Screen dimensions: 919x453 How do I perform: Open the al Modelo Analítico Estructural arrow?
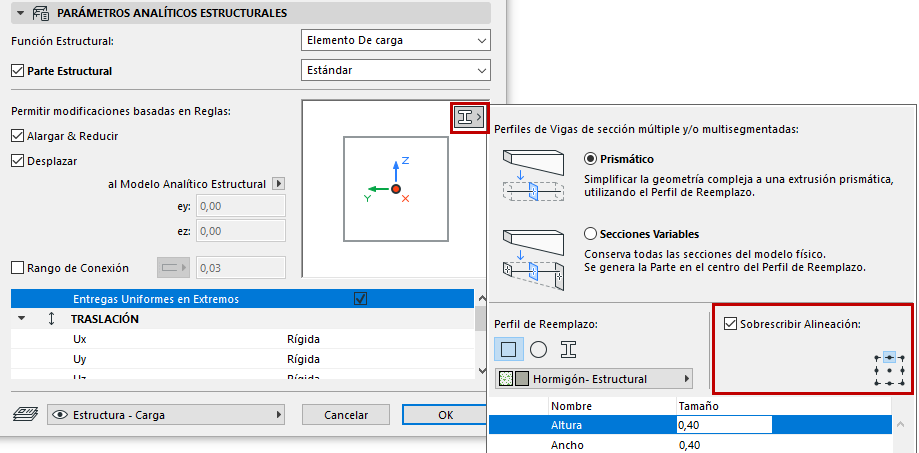[279, 184]
